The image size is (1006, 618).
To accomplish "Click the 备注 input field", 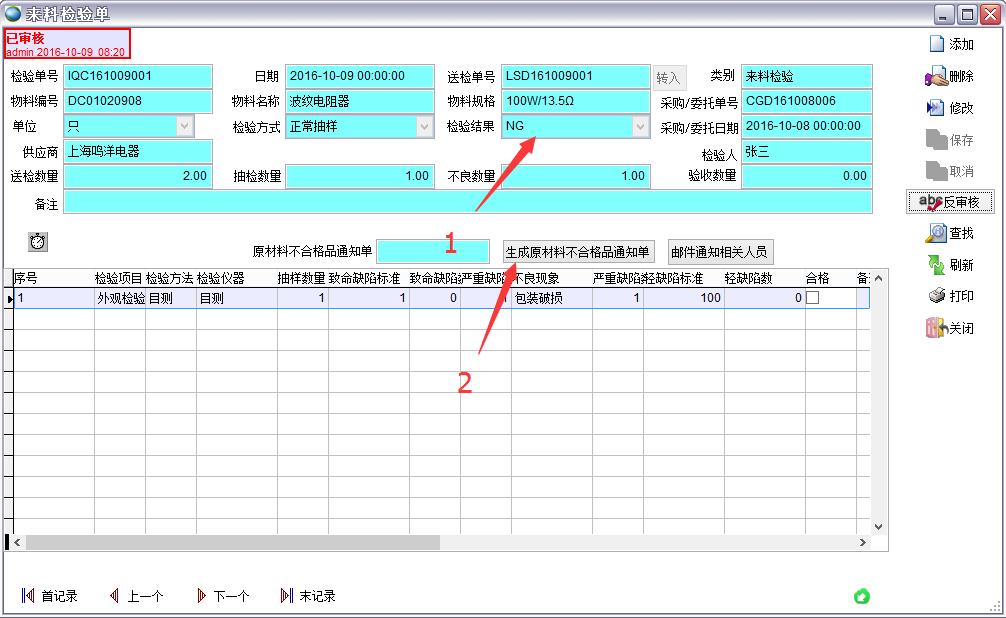I will (466, 202).
